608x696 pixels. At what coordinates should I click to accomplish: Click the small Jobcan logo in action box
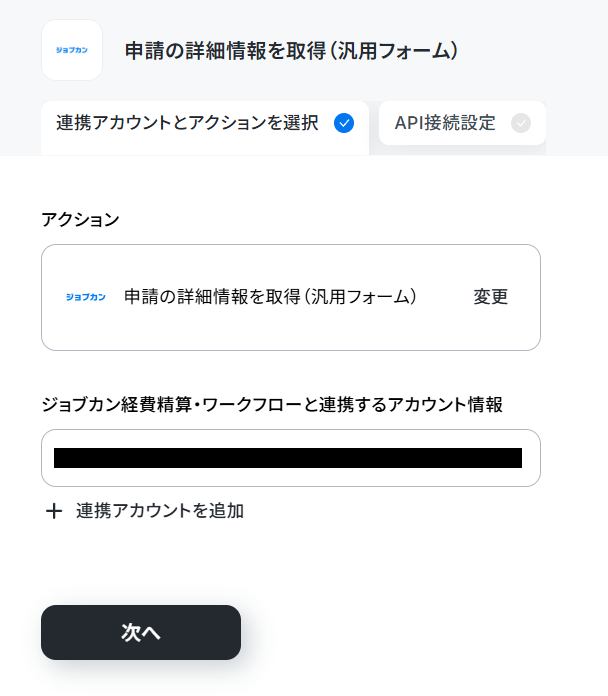pyautogui.click(x=86, y=297)
